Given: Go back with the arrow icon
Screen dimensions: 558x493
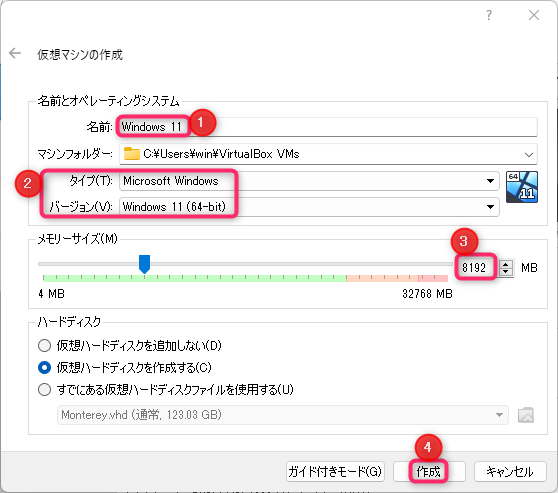Looking at the screenshot, I should [15, 53].
